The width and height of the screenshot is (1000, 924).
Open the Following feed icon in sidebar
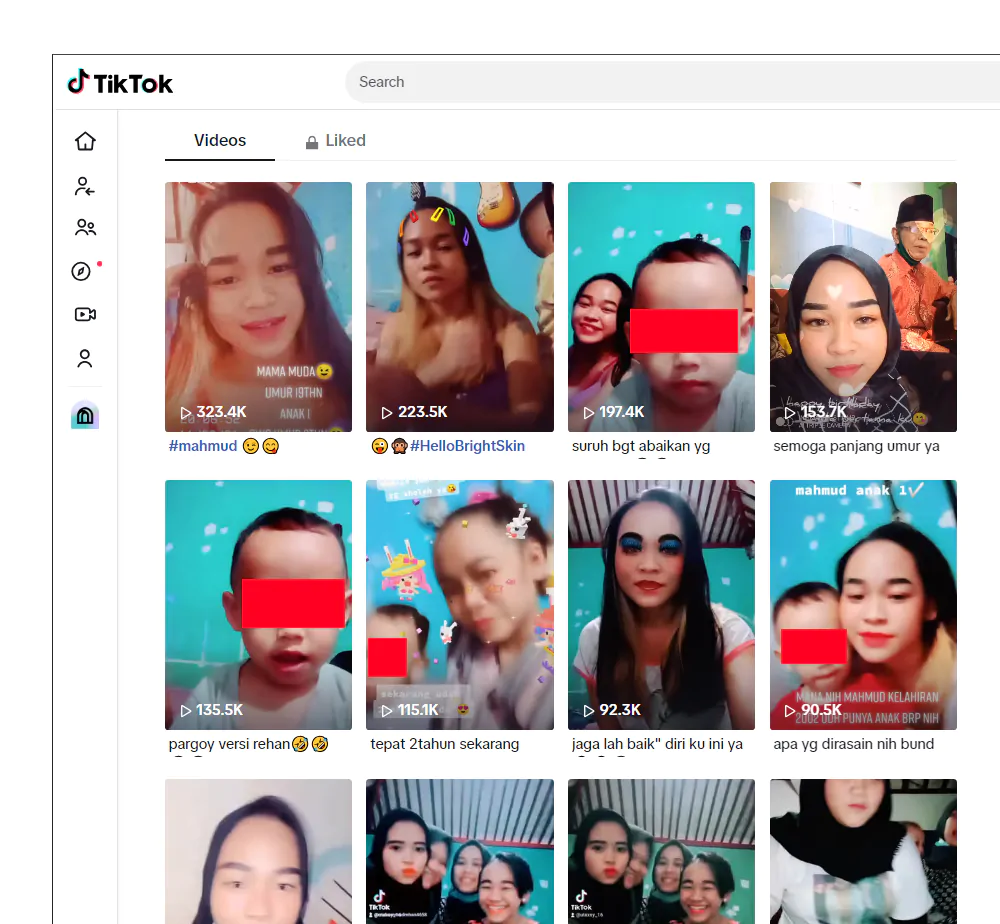point(85,186)
